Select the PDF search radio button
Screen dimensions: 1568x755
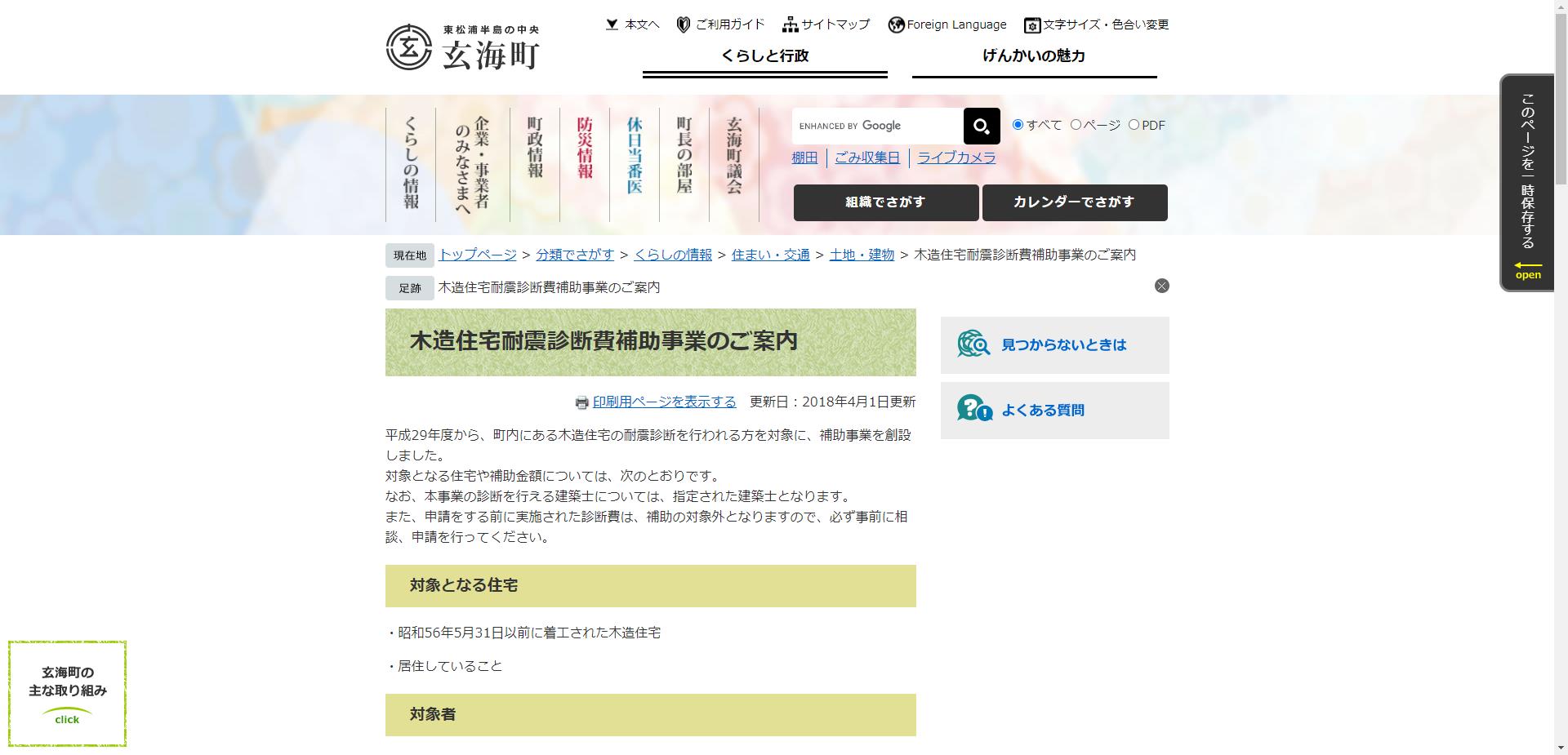pos(1134,124)
